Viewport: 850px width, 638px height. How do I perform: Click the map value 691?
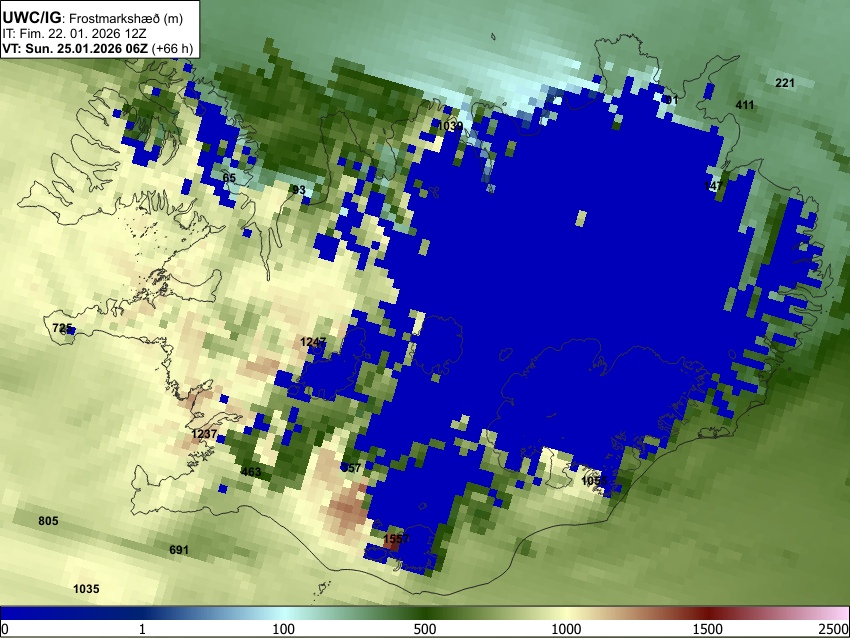tap(179, 550)
